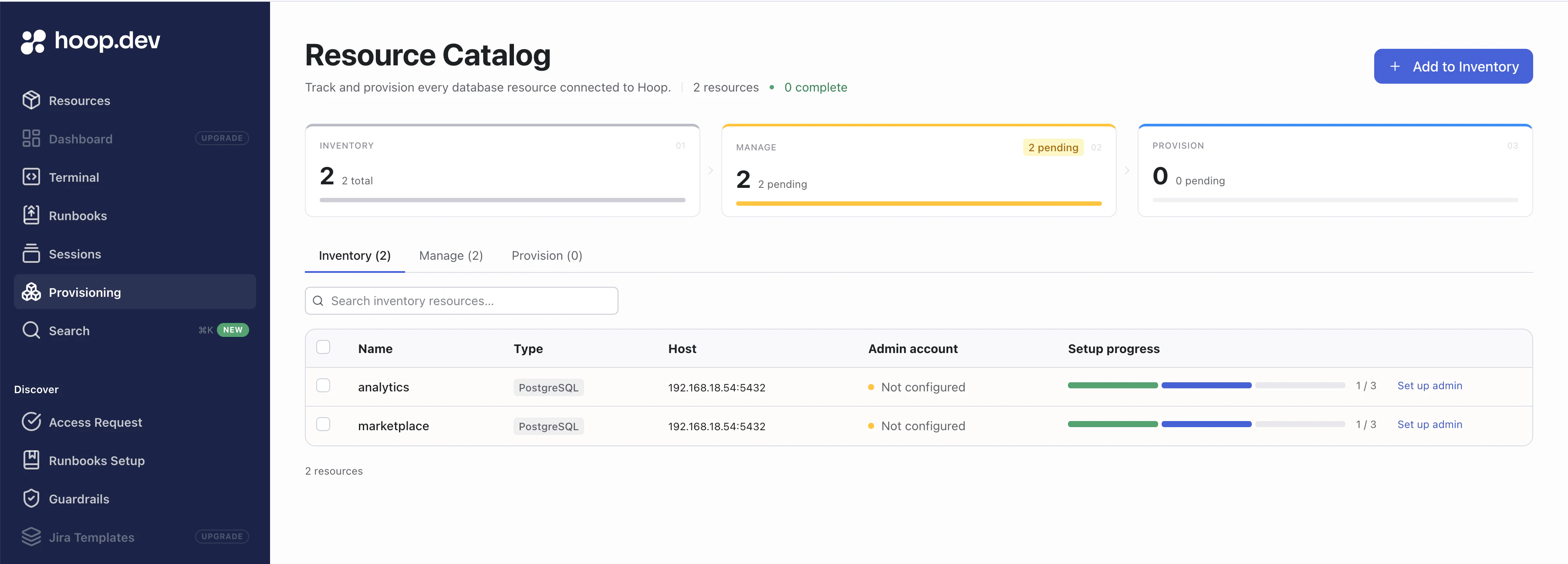This screenshot has height=564, width=1568.
Task: Switch to the Provision (0) tab
Action: pos(547,256)
